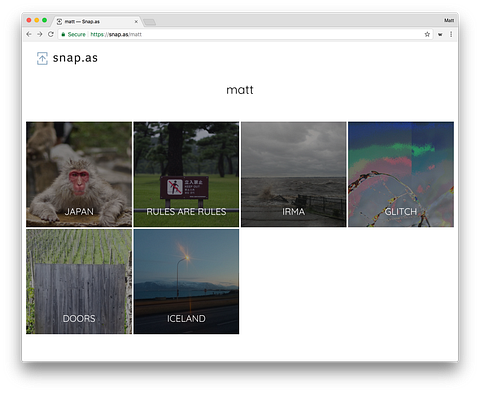Open the RULES ARE RULES album
The height and width of the screenshot is (393, 480).
(186, 174)
